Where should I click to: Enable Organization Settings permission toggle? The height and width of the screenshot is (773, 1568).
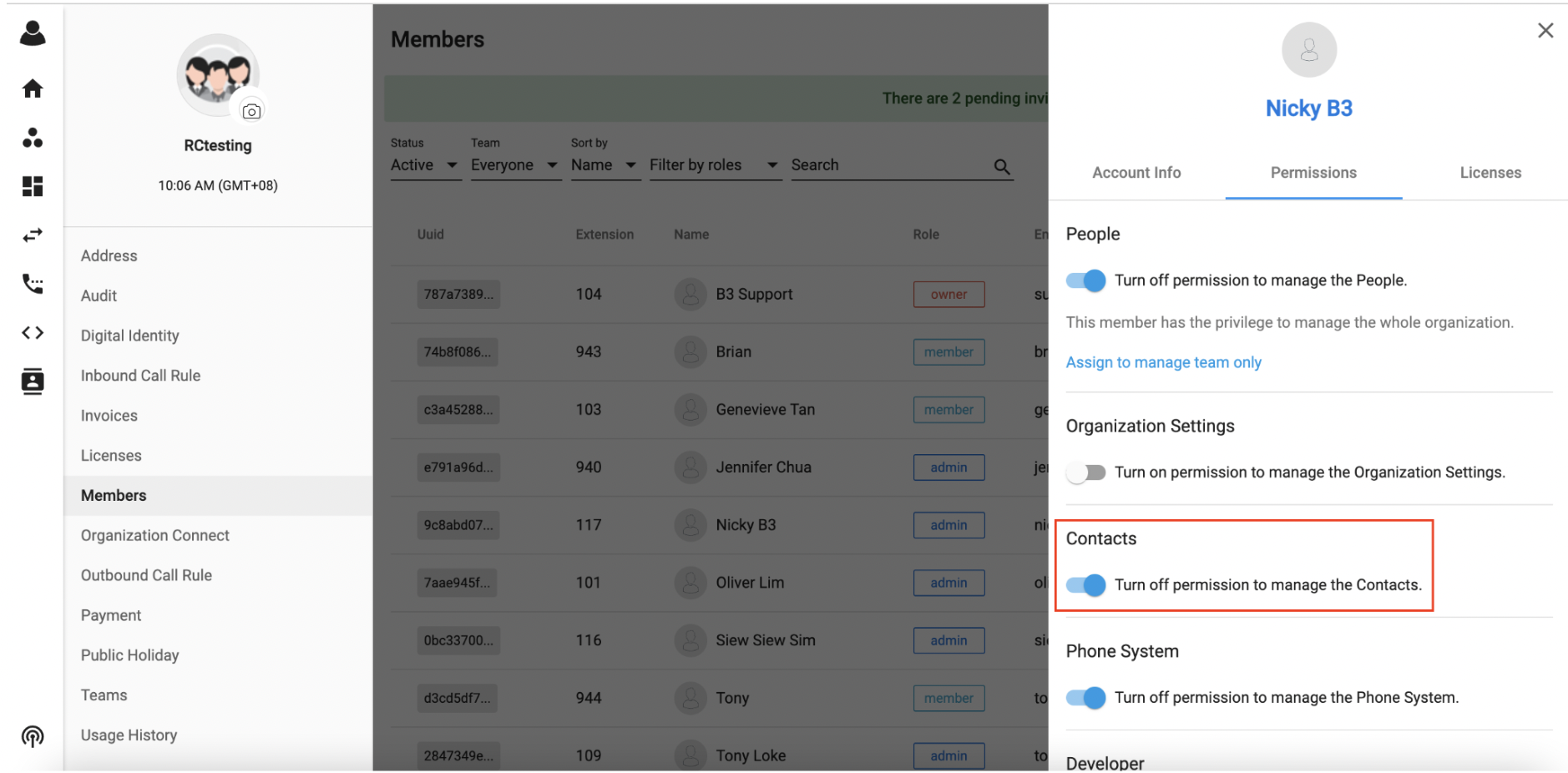coord(1085,472)
